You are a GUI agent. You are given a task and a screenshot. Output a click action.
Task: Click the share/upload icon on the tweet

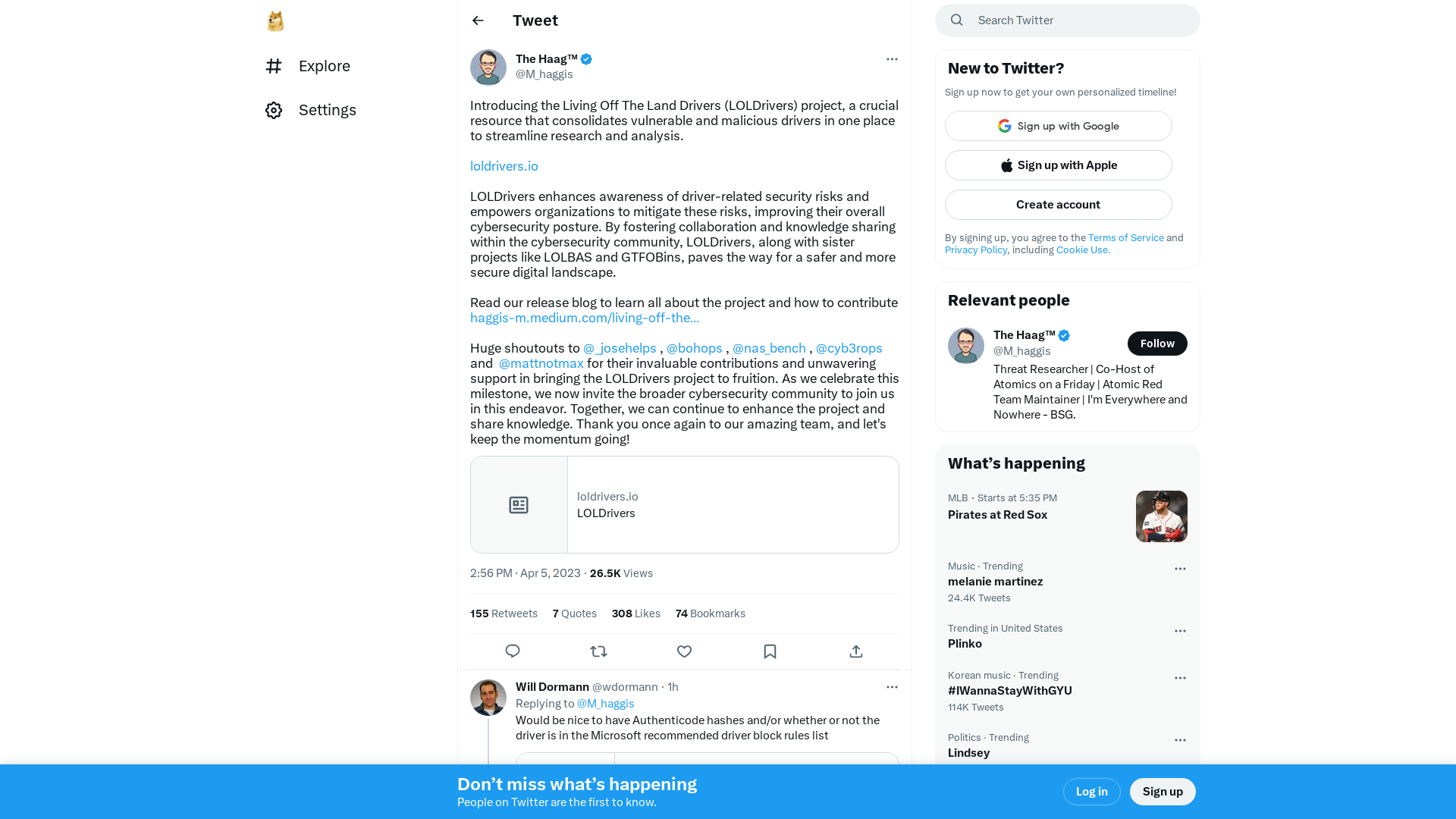(x=856, y=651)
